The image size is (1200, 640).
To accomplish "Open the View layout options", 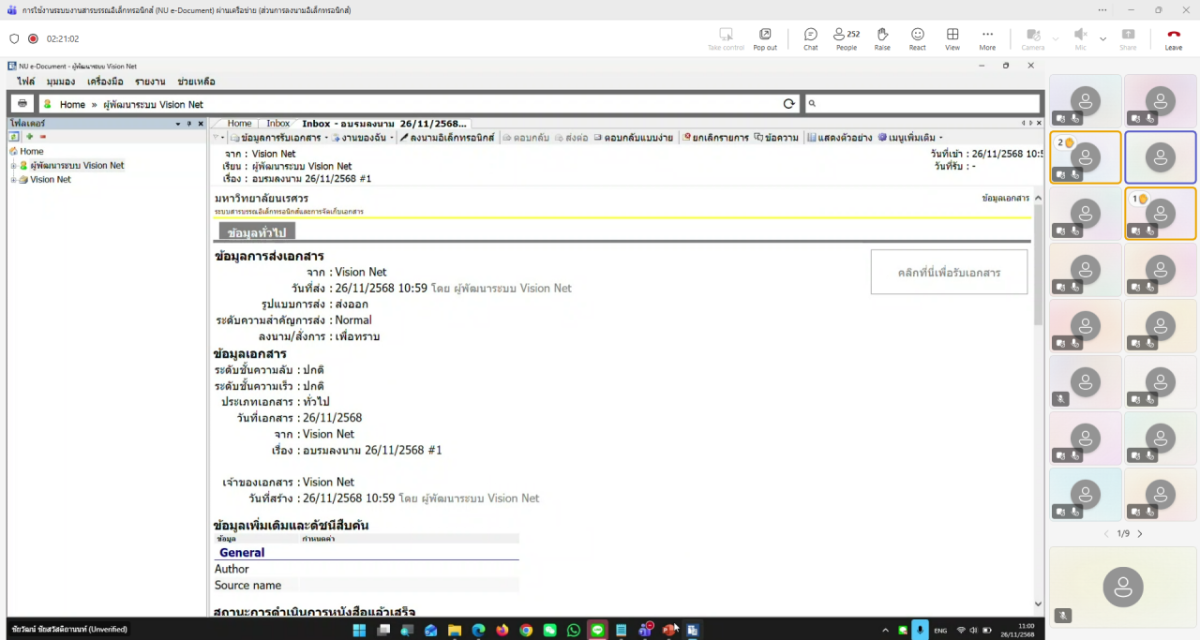I will point(952,37).
